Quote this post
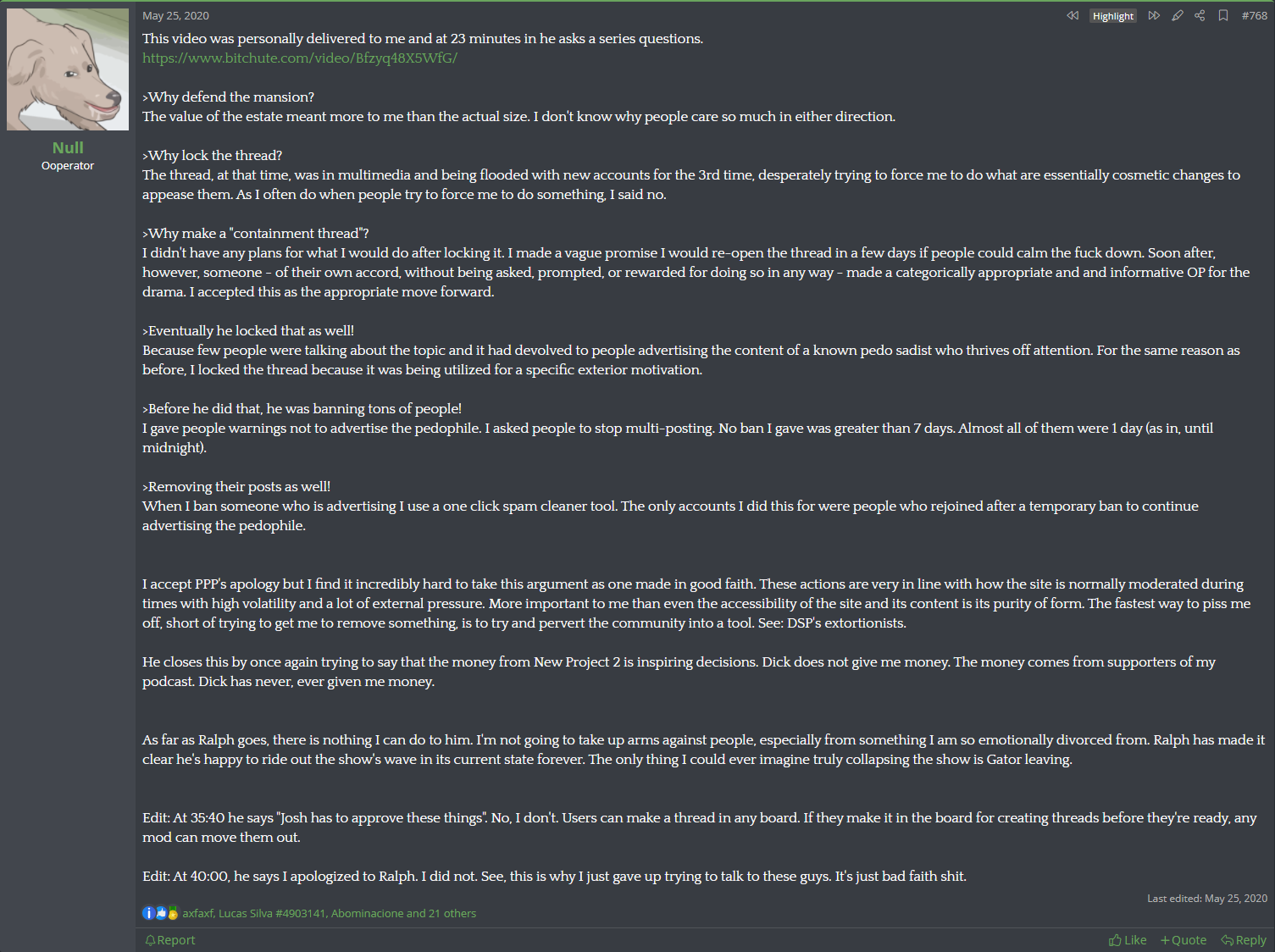This screenshot has height=952, width=1275. coord(1184,940)
